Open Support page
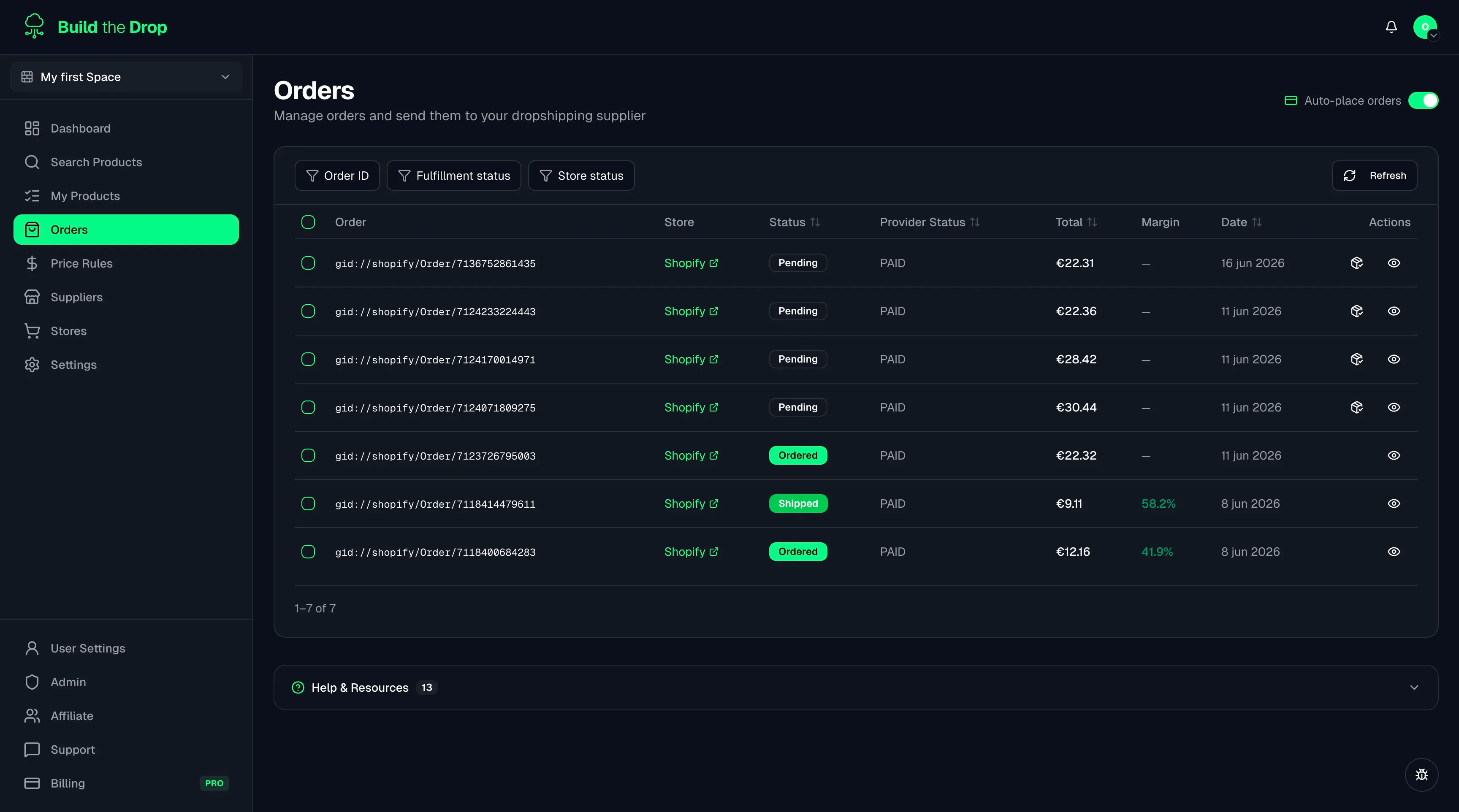1459x812 pixels. 126,750
